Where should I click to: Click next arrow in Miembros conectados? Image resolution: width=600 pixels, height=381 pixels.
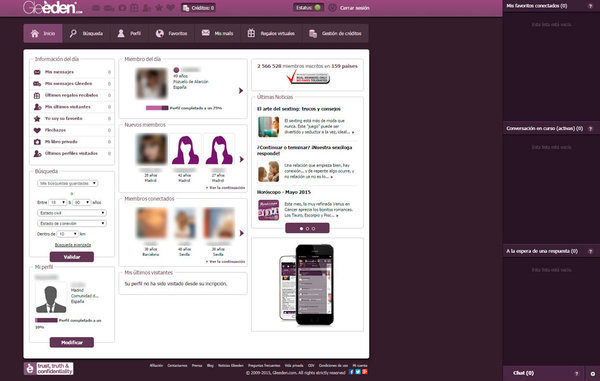coord(241,233)
